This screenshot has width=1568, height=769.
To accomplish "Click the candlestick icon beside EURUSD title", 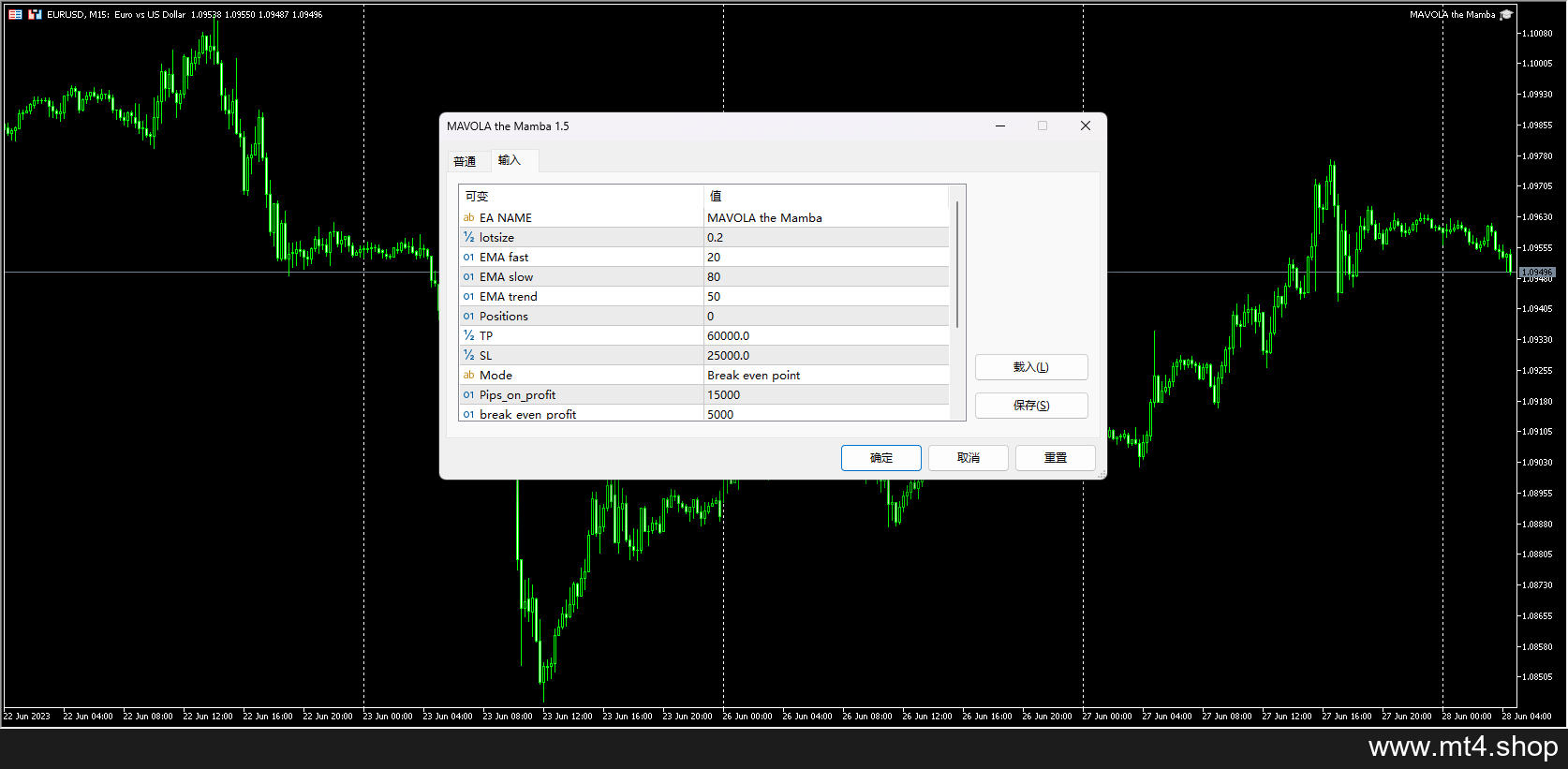I will 35,15.
